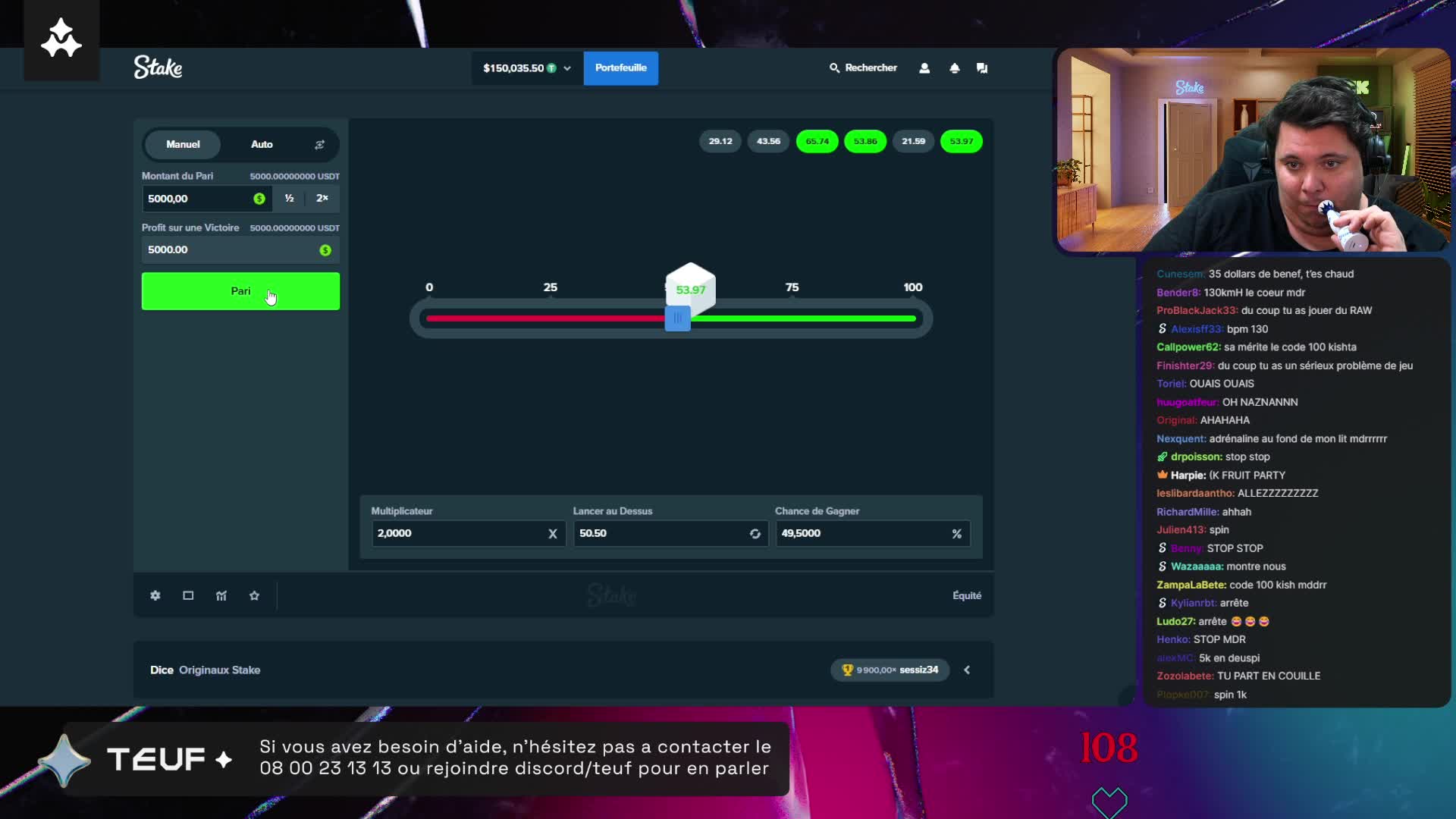Double the bet with 2× button
This screenshot has height=819, width=1456.
pyautogui.click(x=322, y=199)
